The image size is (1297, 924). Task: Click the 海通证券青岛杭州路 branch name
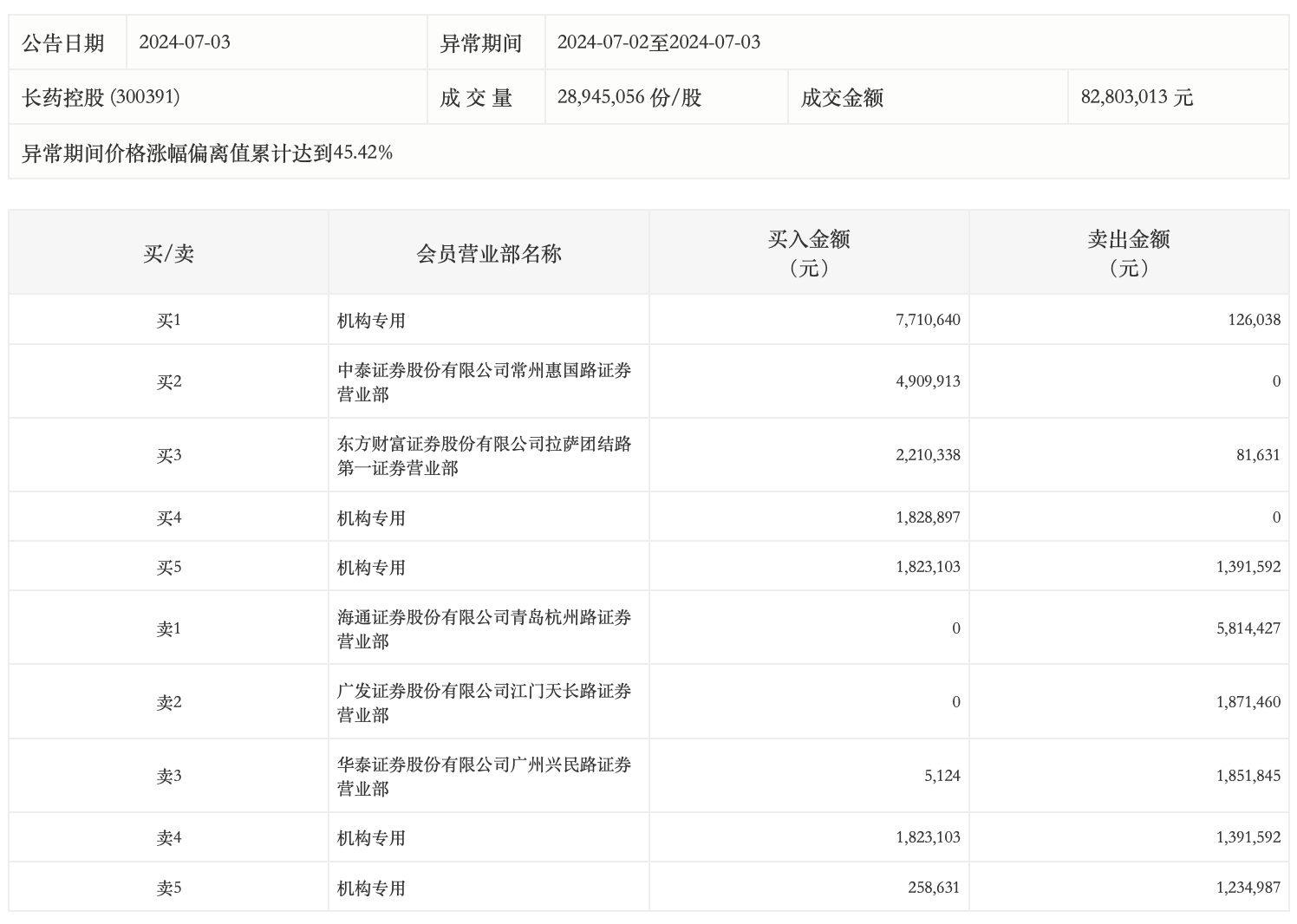(x=484, y=629)
